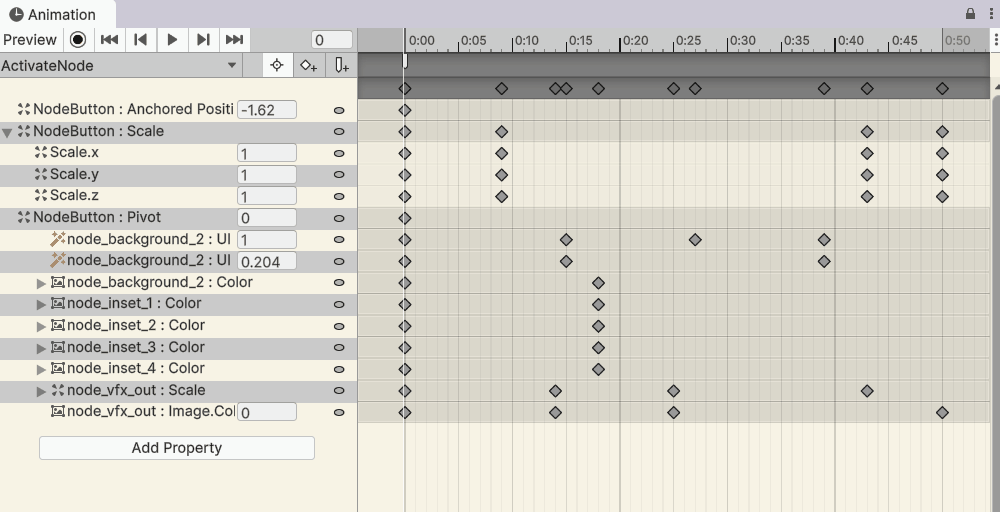Open key menu for NodeButton : Scale row
Image resolution: width=1000 pixels, height=512 pixels.
tap(339, 131)
